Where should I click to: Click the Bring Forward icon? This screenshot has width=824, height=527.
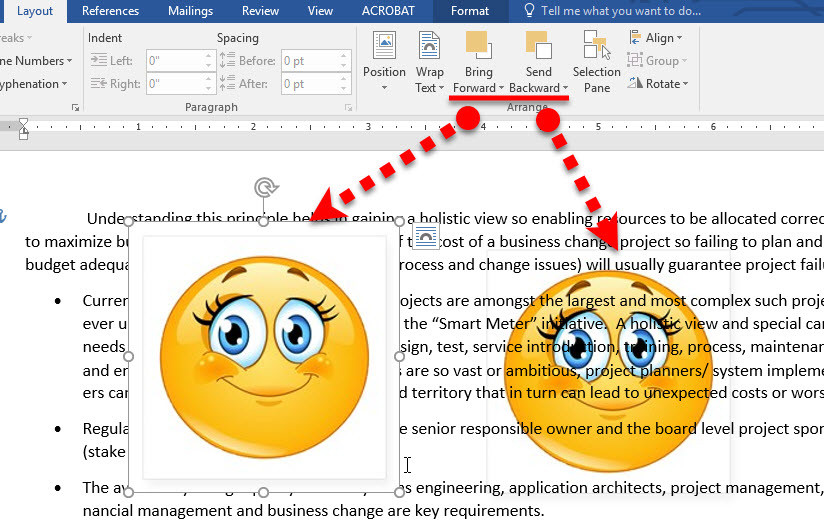(478, 47)
